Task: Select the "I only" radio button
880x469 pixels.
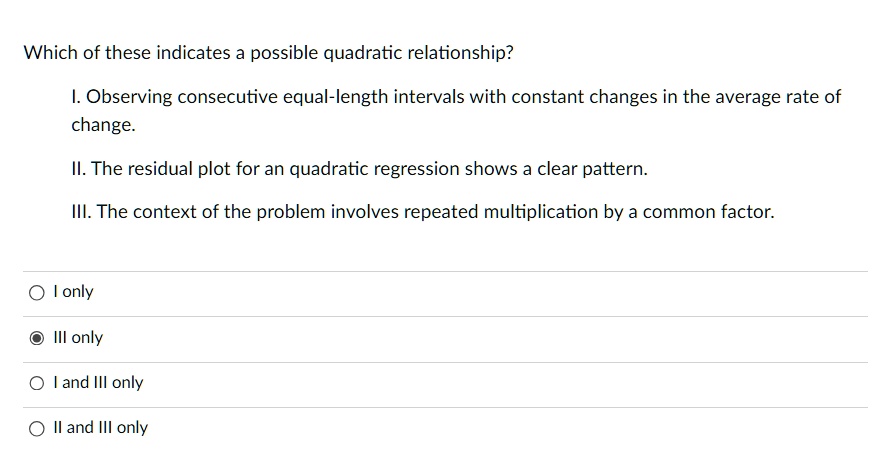Action: (x=36, y=293)
